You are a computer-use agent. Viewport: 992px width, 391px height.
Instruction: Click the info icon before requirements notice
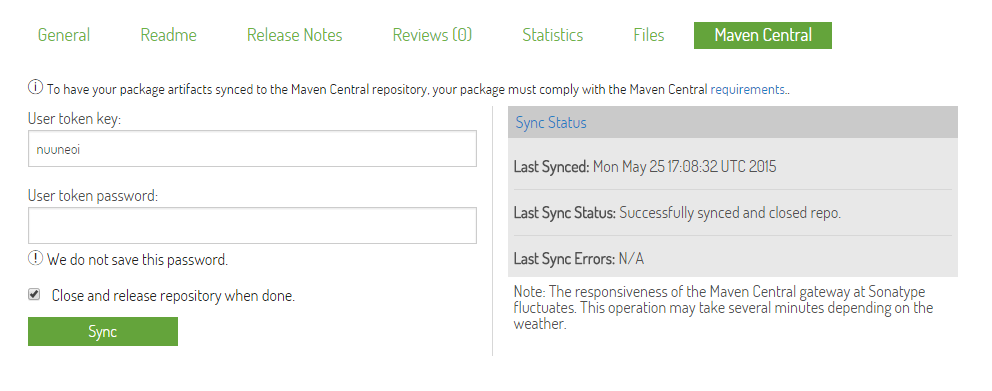click(35, 87)
